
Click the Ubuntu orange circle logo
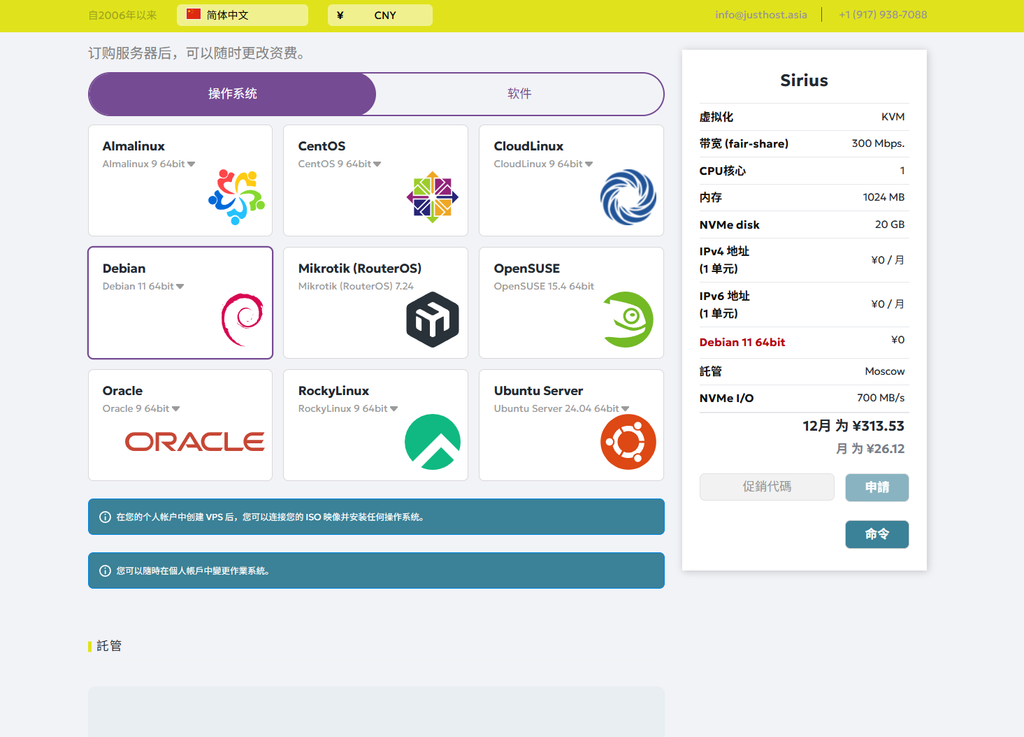pos(628,442)
